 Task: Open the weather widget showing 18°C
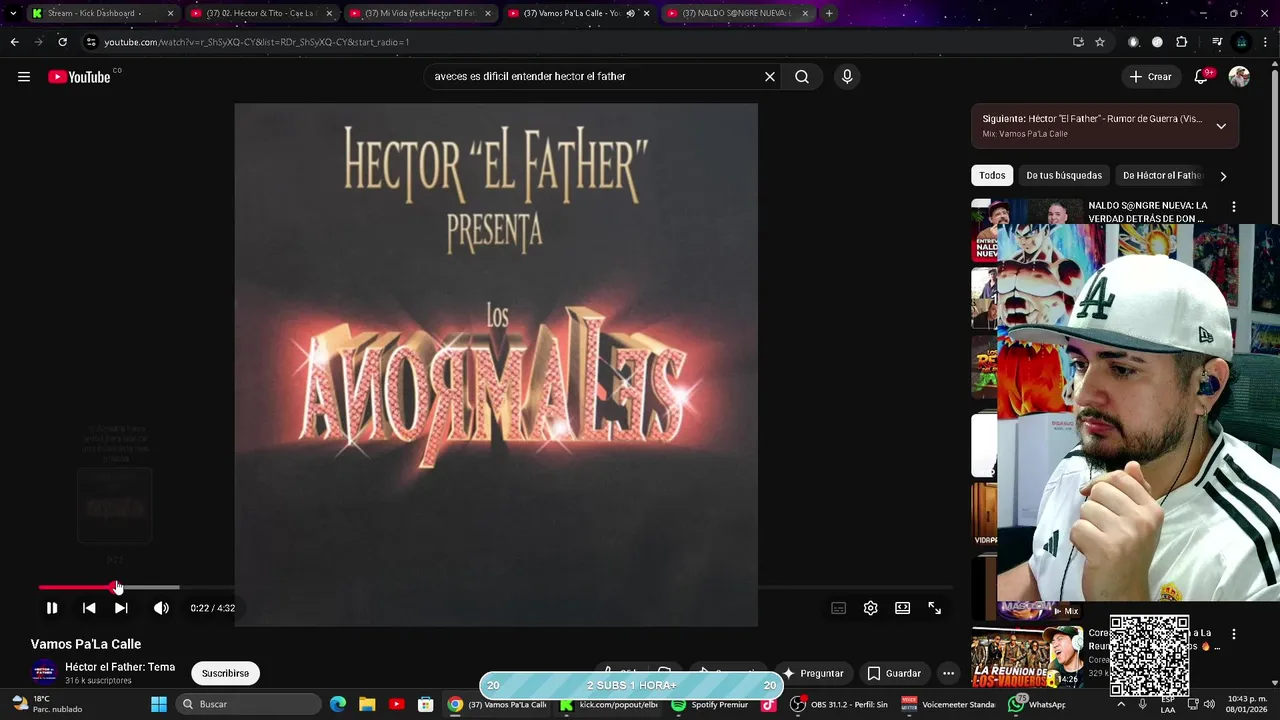(x=46, y=704)
